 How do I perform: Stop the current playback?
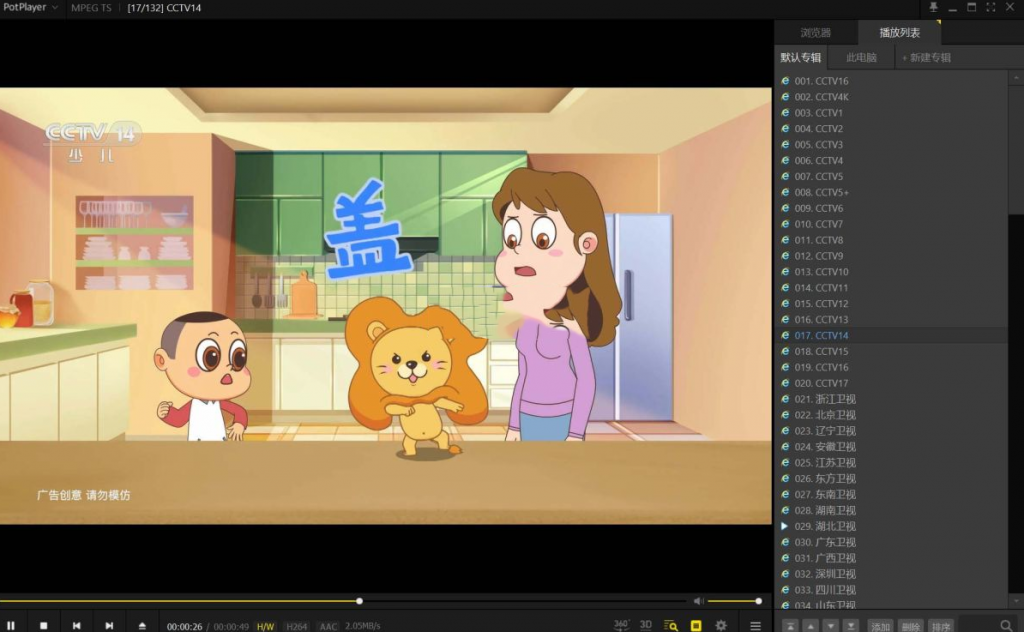coord(44,625)
